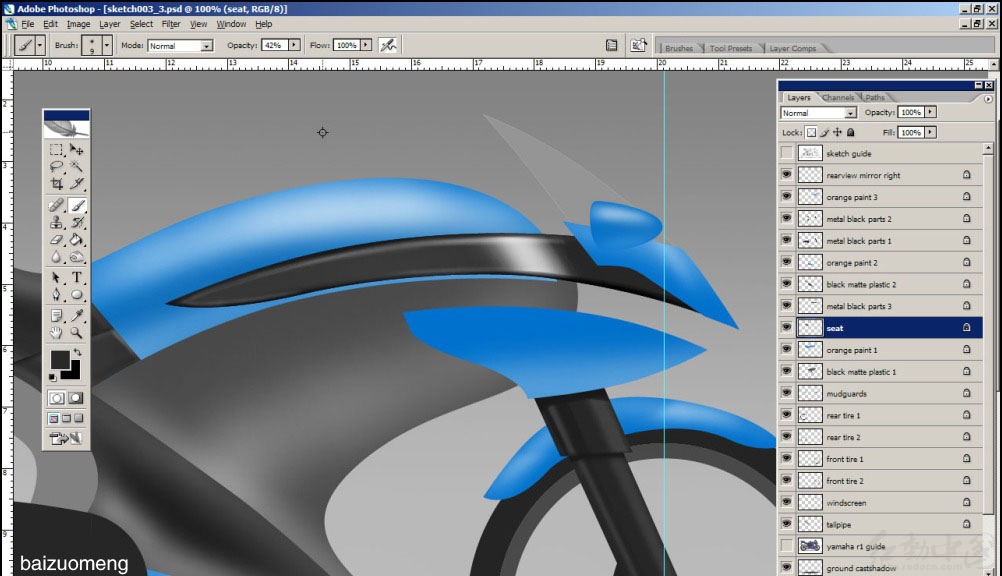Reset to default foreground and background colors

(52, 378)
